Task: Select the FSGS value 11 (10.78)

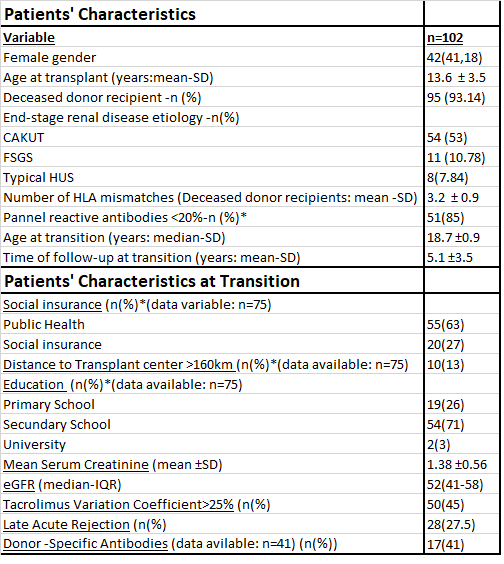Action: click(x=456, y=158)
